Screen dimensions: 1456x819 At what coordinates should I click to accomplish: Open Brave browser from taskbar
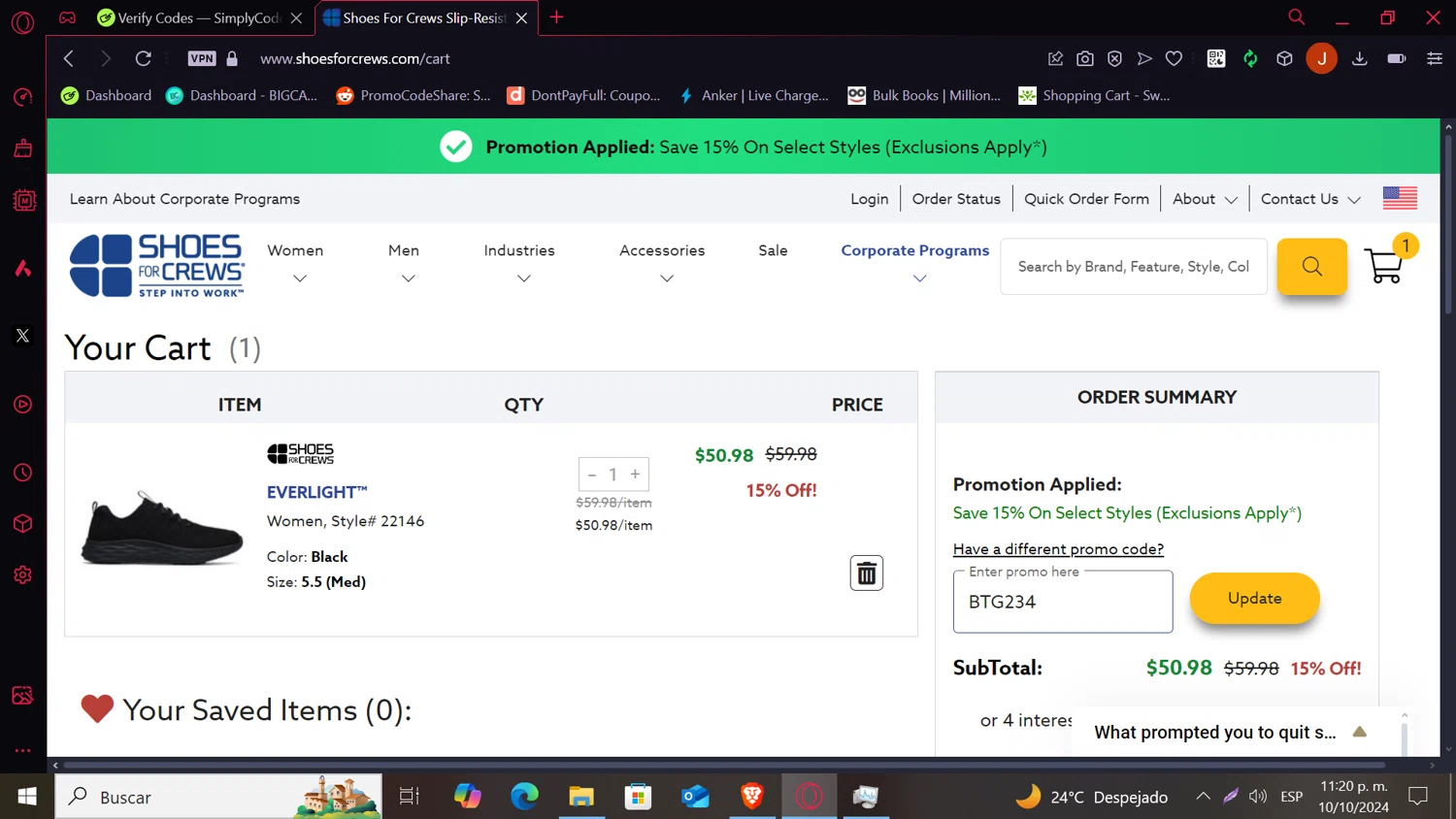point(752,797)
